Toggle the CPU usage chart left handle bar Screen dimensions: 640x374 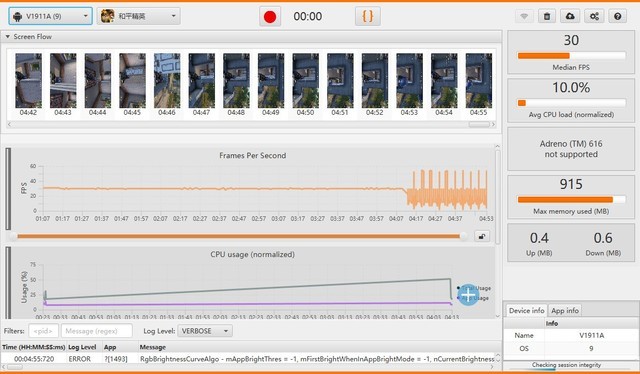point(8,283)
